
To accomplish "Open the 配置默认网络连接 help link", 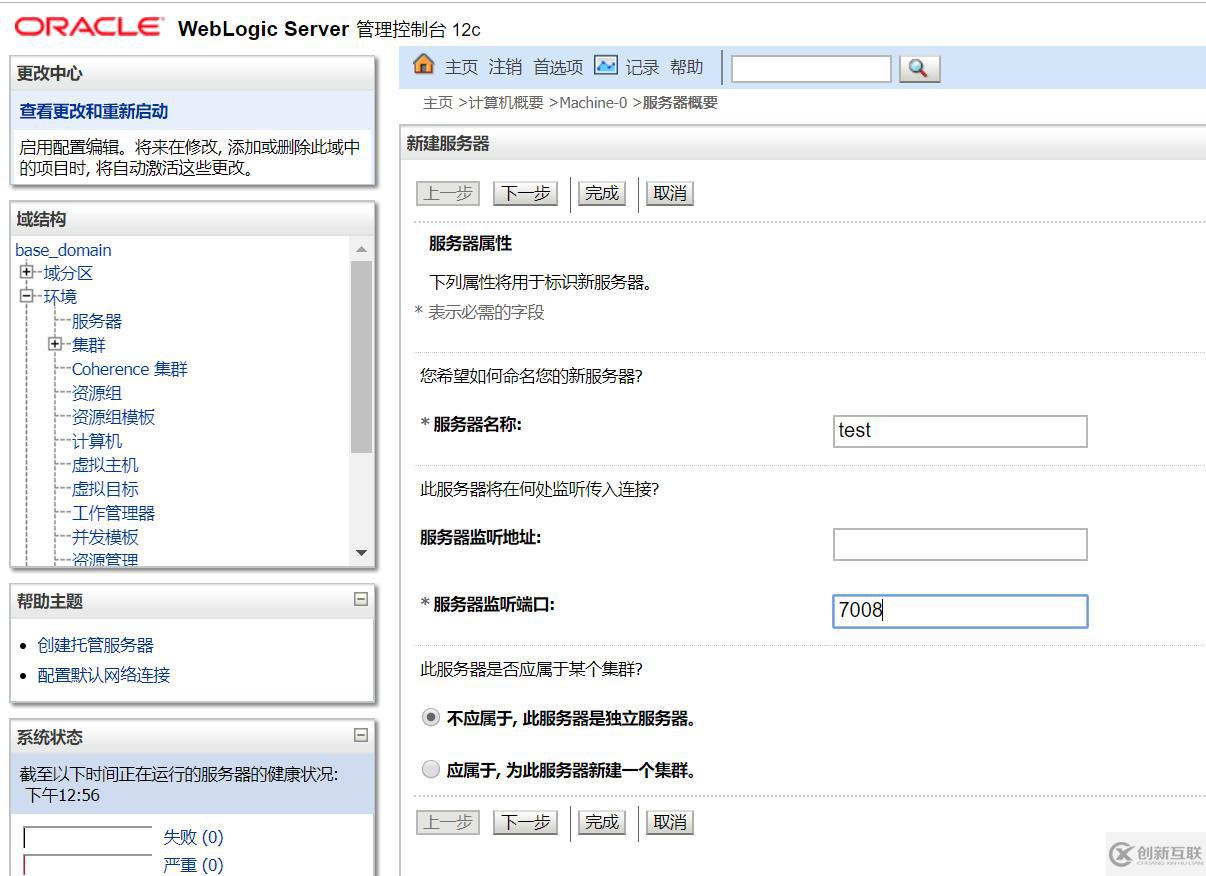I will [104, 675].
